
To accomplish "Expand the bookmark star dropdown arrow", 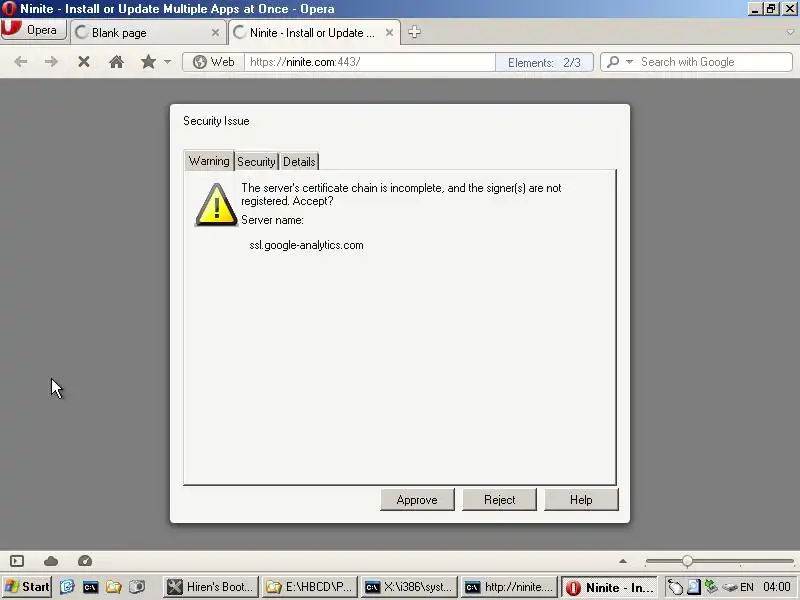I will click(x=167, y=62).
